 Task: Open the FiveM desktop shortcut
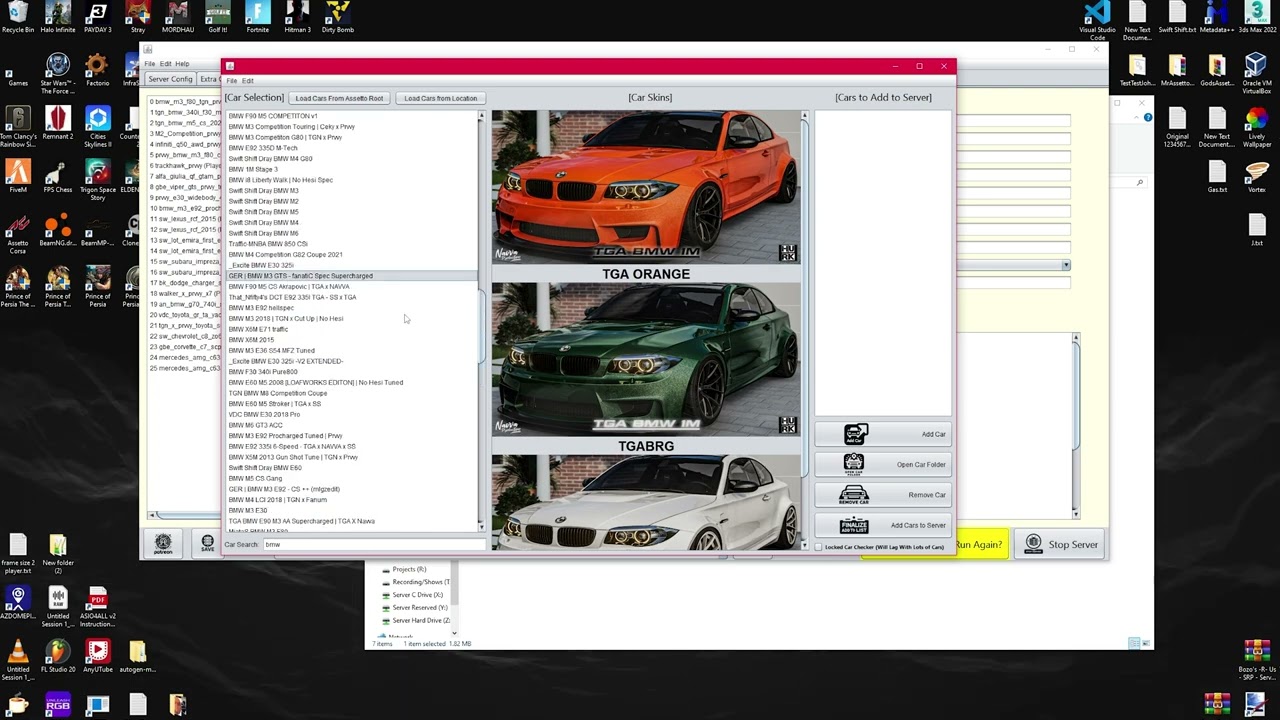(18, 176)
